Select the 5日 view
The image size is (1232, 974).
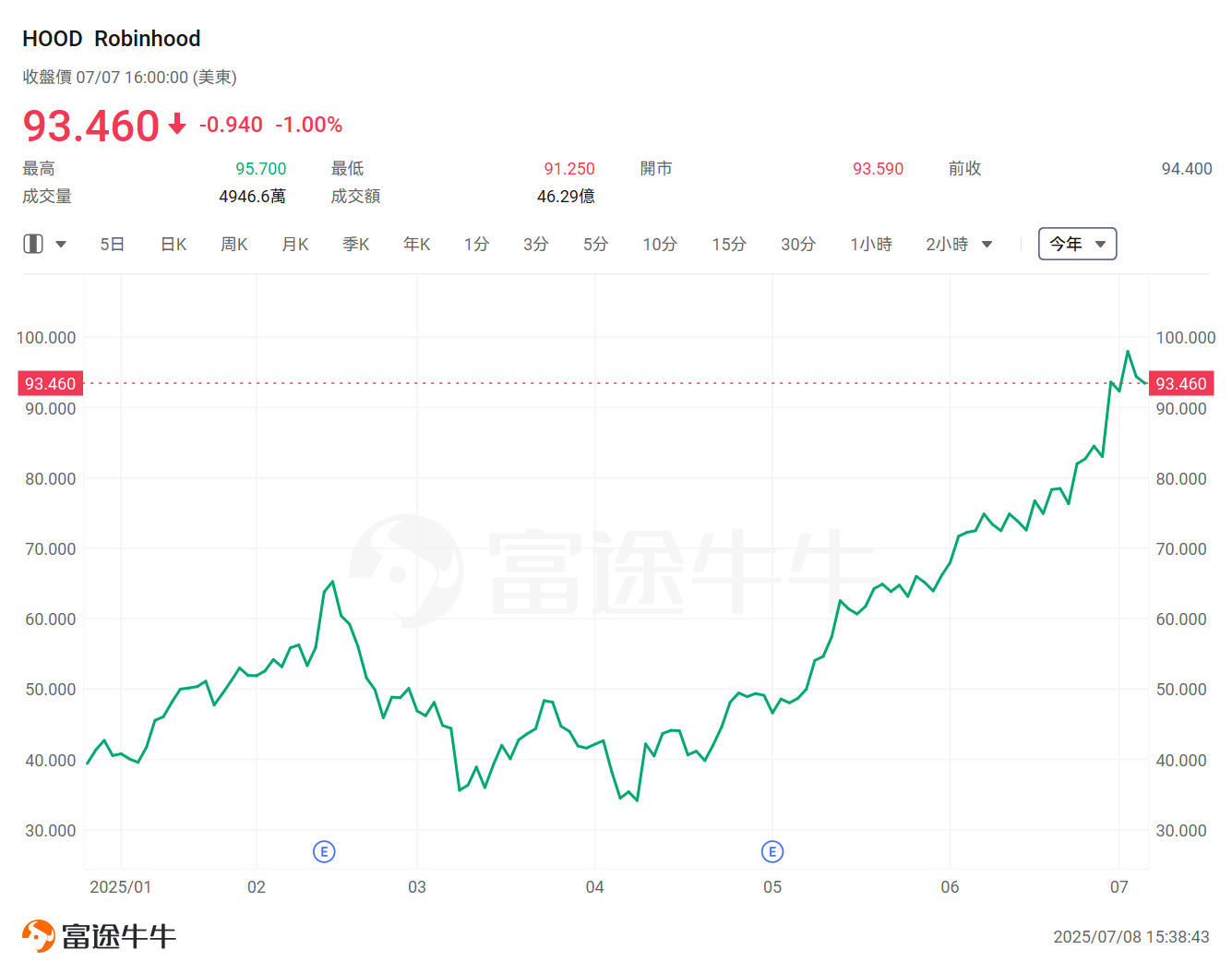pos(112,244)
